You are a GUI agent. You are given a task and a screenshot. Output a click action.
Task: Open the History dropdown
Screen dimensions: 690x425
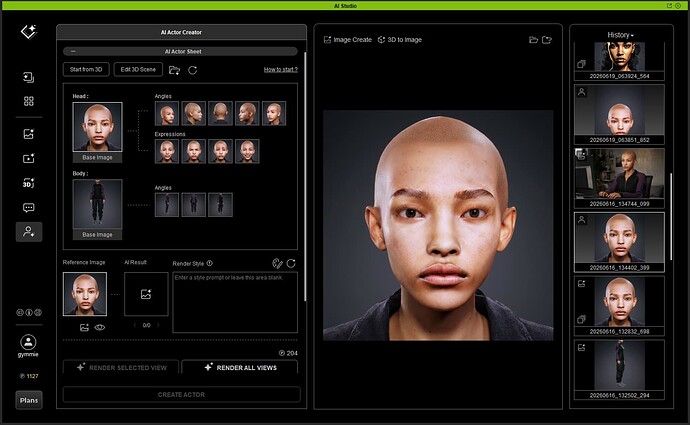tap(620, 35)
